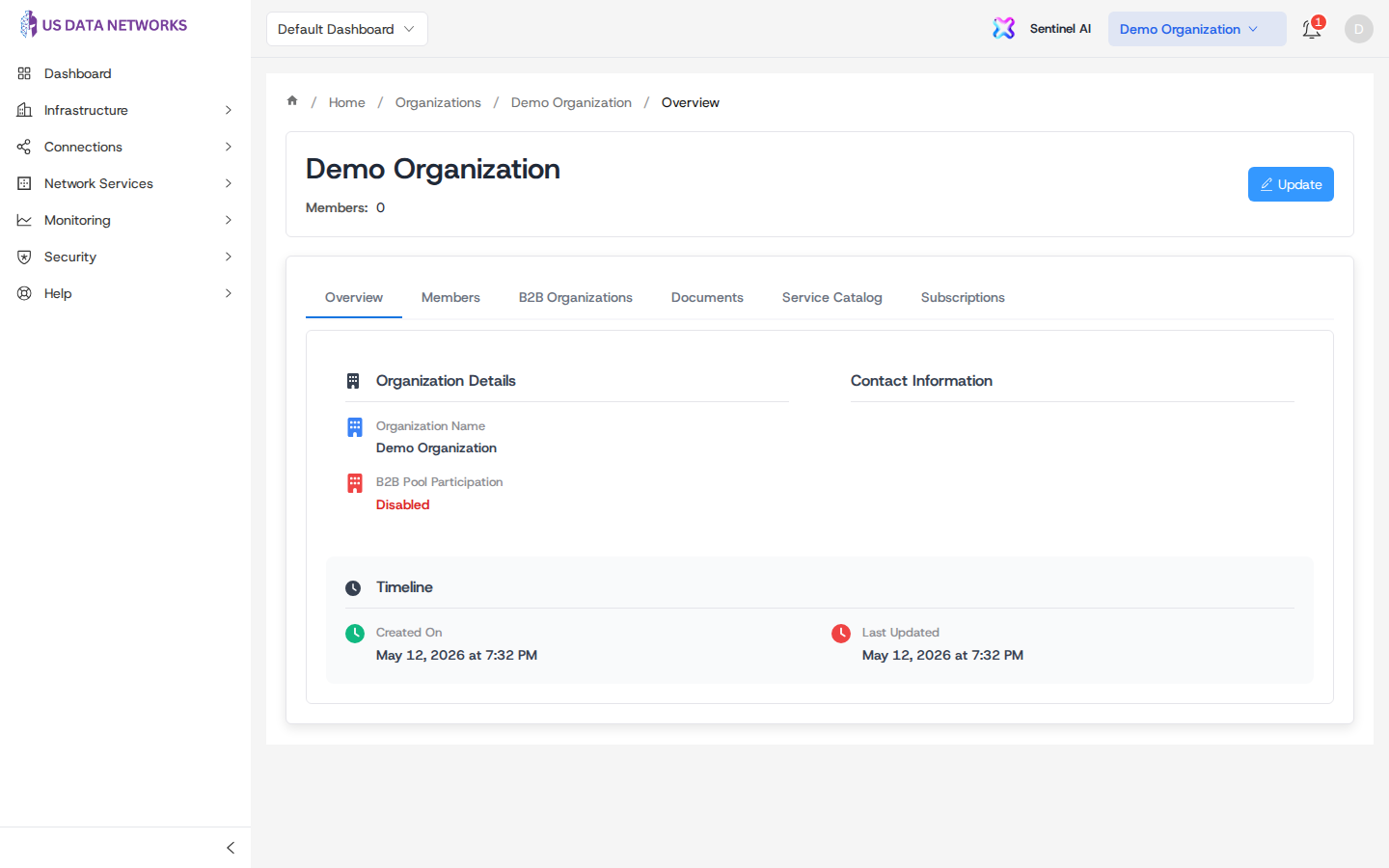Click Demo Organization breadcrumb link
Screen dimensions: 1389x868
571,102
